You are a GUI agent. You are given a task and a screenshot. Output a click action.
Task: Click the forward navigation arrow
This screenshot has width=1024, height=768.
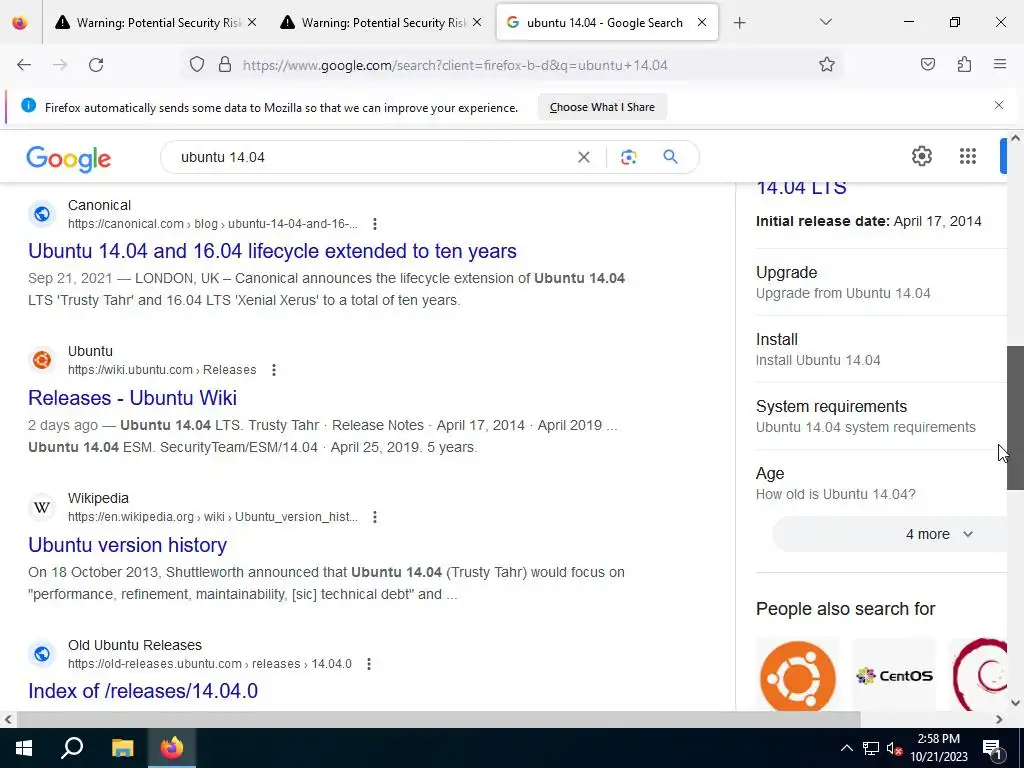tap(60, 65)
